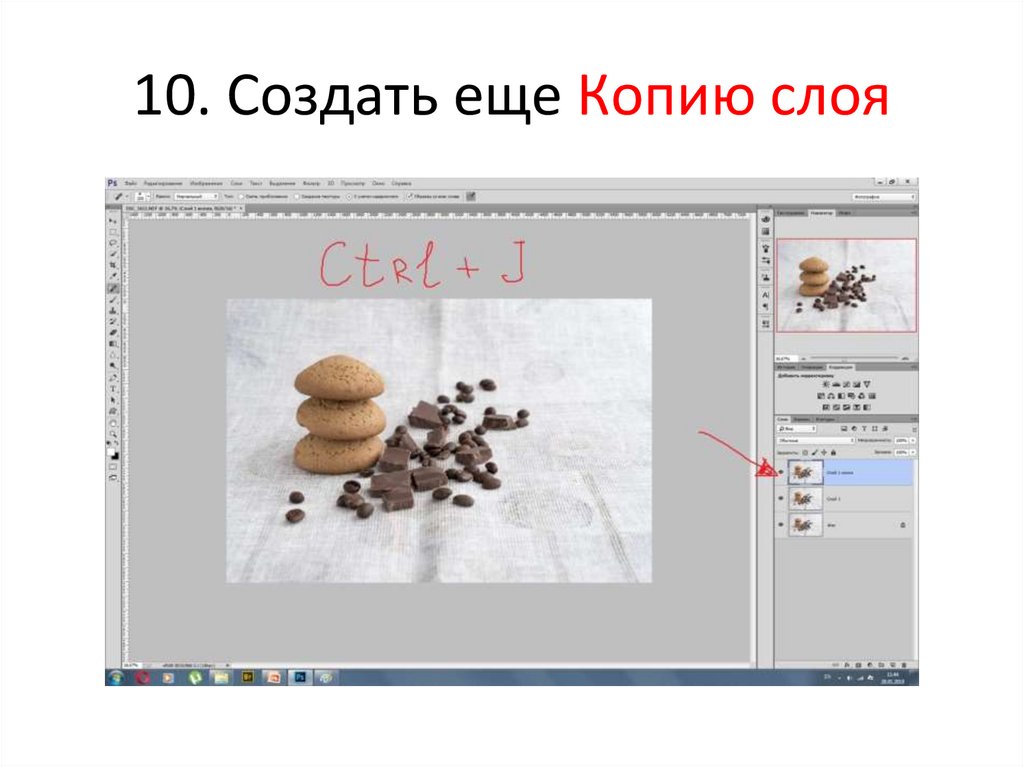This screenshot has height=767, width=1024.
Task: Open the workspace switcher dropdown
Action: pyautogui.click(x=883, y=196)
